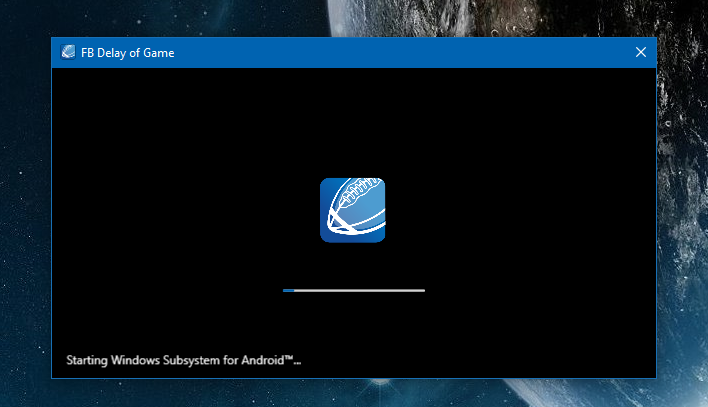Click the loading progress bar

[354, 290]
